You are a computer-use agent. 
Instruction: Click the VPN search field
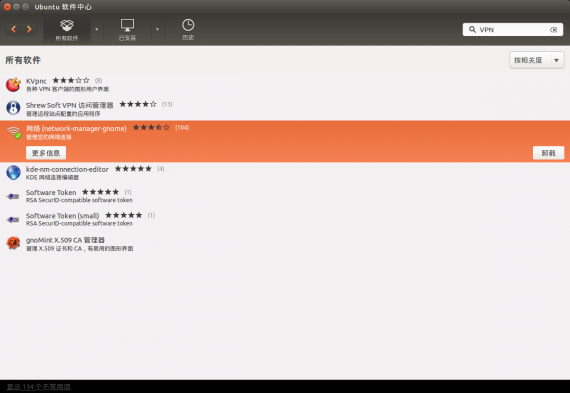tap(513, 30)
